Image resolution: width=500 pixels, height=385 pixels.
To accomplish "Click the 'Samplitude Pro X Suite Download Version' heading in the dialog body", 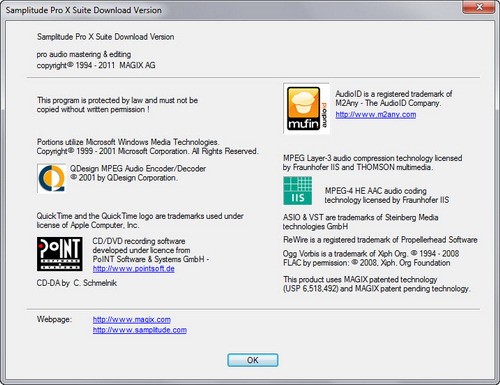I will 105,37.
